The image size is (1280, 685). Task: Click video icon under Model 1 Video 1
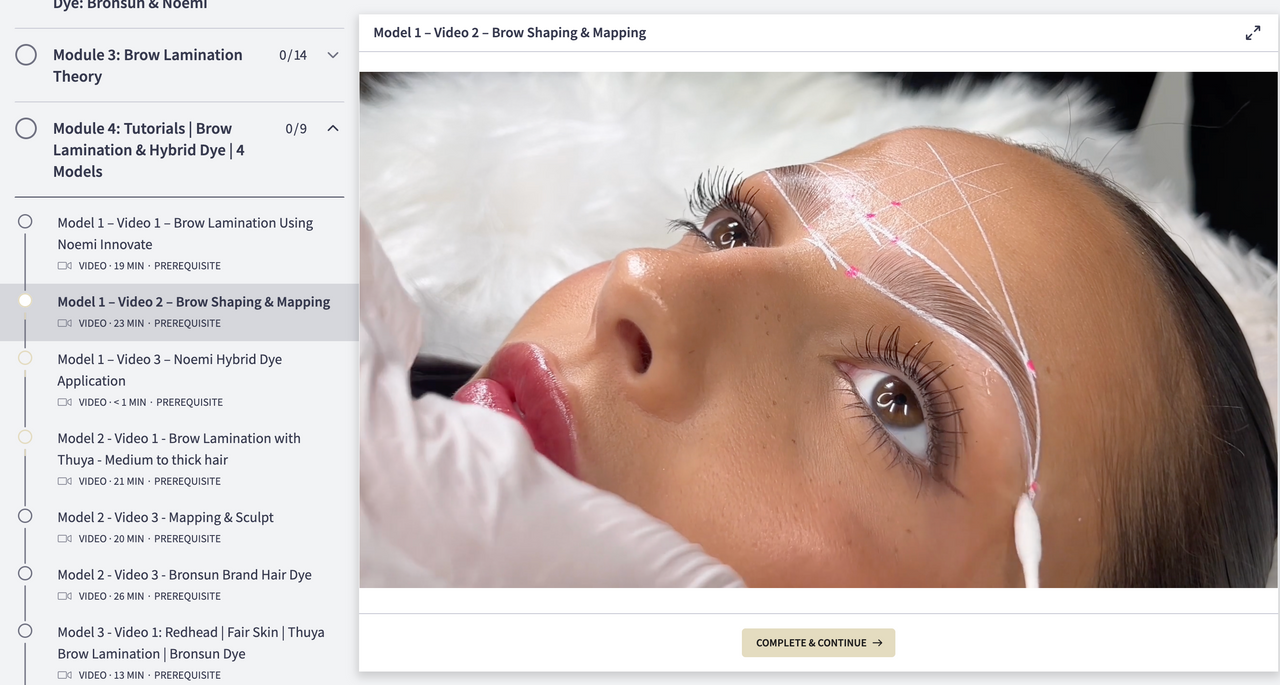pos(65,266)
